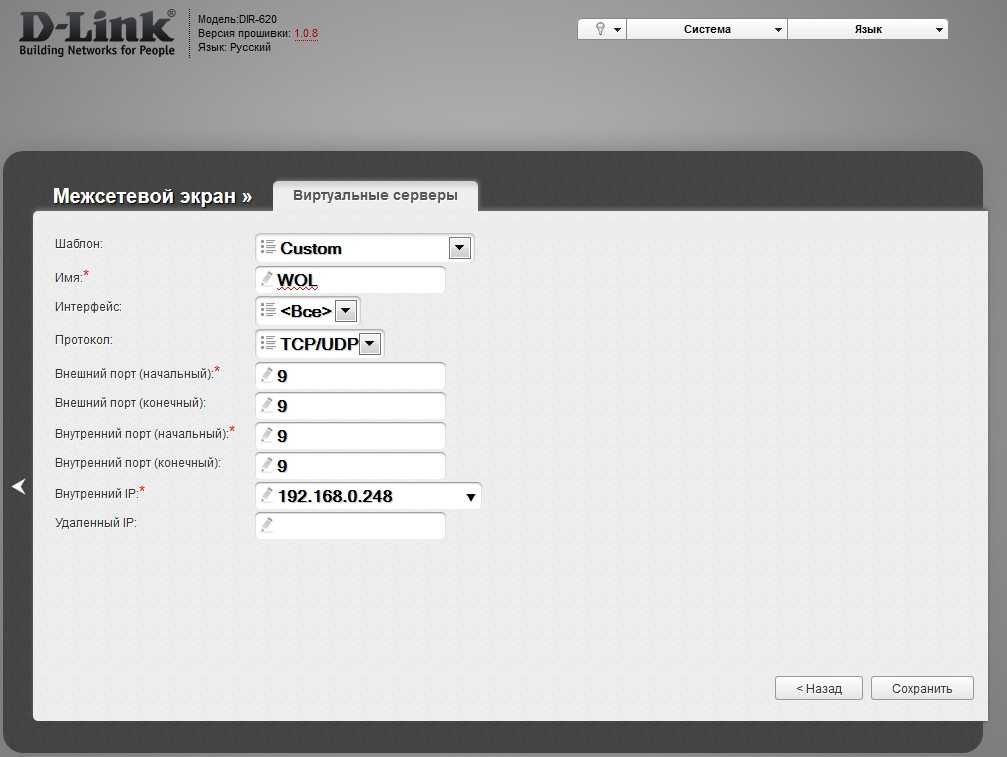Screen dimensions: 1007x757
Task: Click the Сохранить save button
Action: [922, 688]
